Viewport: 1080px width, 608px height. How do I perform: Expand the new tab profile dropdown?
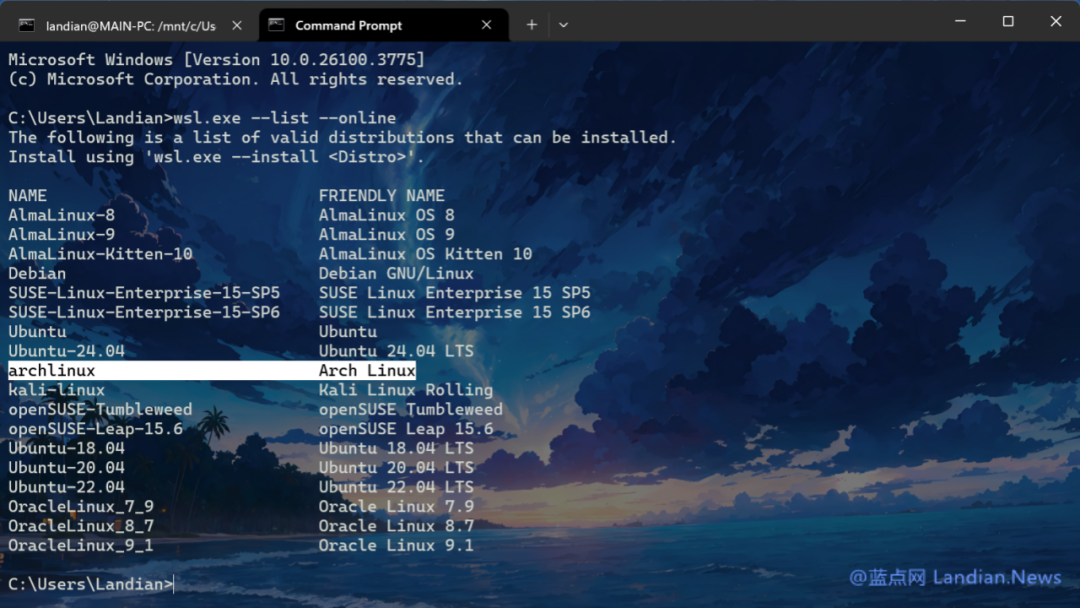click(563, 25)
